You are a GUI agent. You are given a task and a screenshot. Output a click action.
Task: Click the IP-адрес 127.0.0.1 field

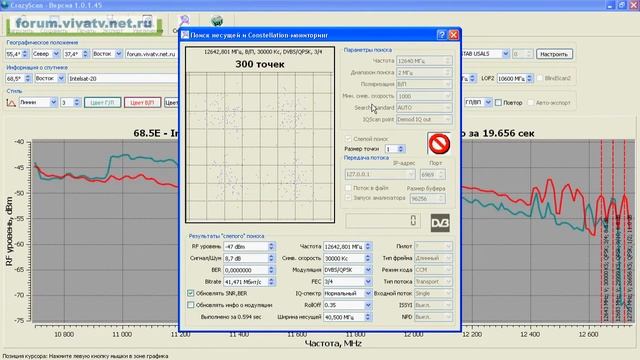pos(380,174)
